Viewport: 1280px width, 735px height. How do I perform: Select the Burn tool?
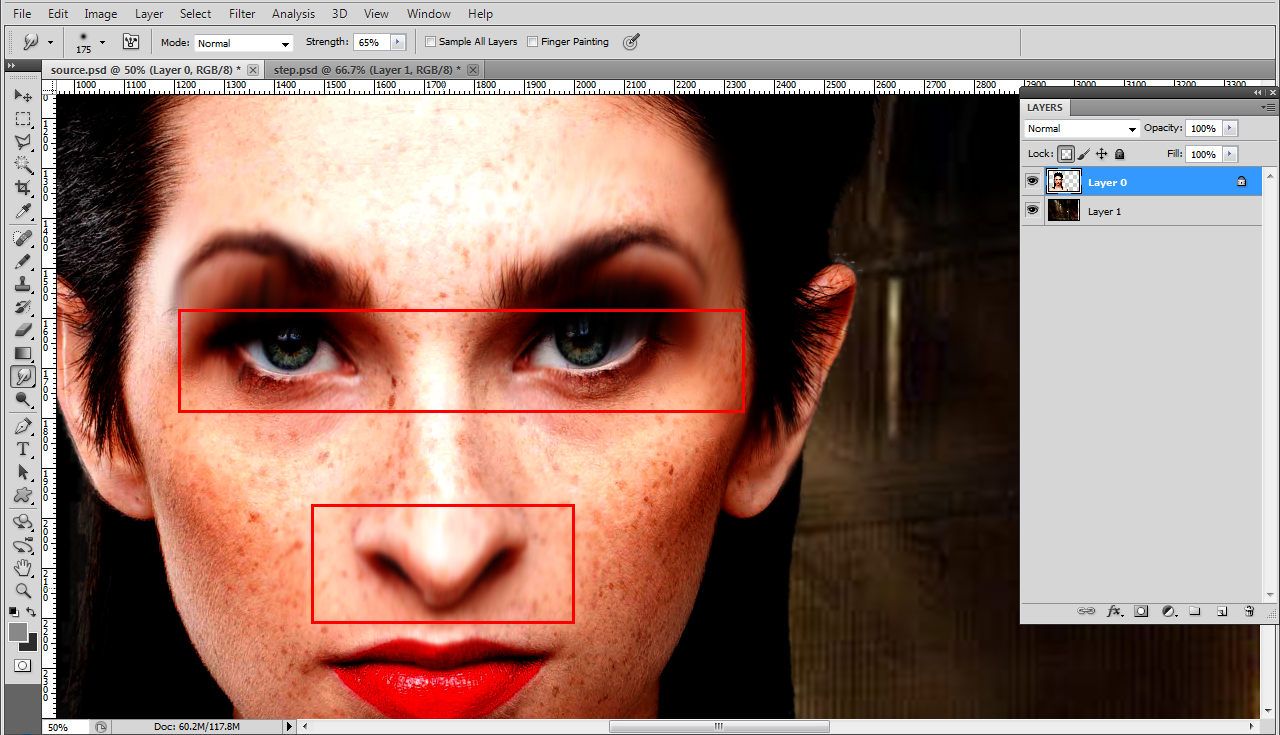23,400
